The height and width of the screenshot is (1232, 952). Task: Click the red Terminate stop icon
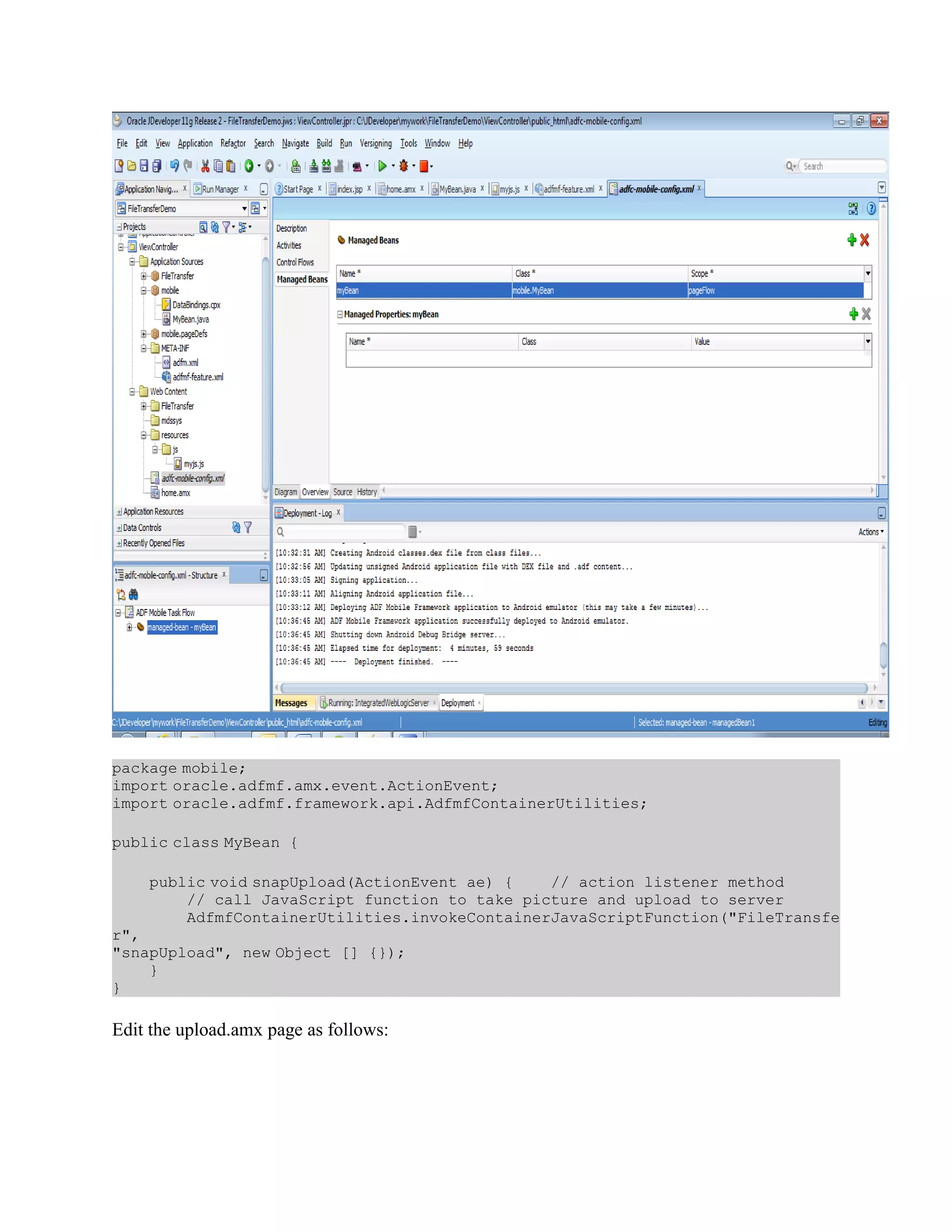click(x=423, y=166)
